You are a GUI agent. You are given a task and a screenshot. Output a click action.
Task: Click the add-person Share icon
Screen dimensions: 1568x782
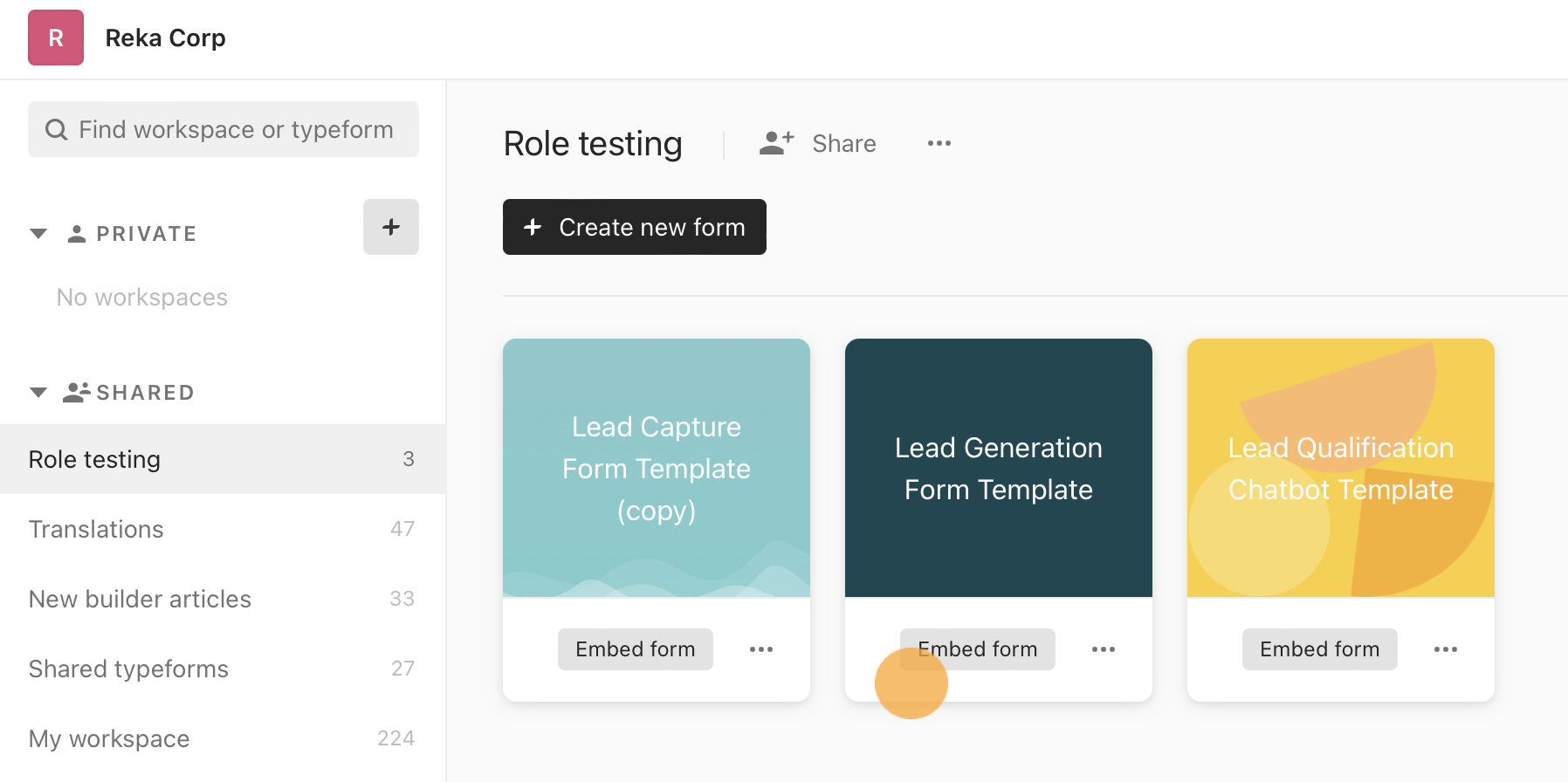point(776,143)
